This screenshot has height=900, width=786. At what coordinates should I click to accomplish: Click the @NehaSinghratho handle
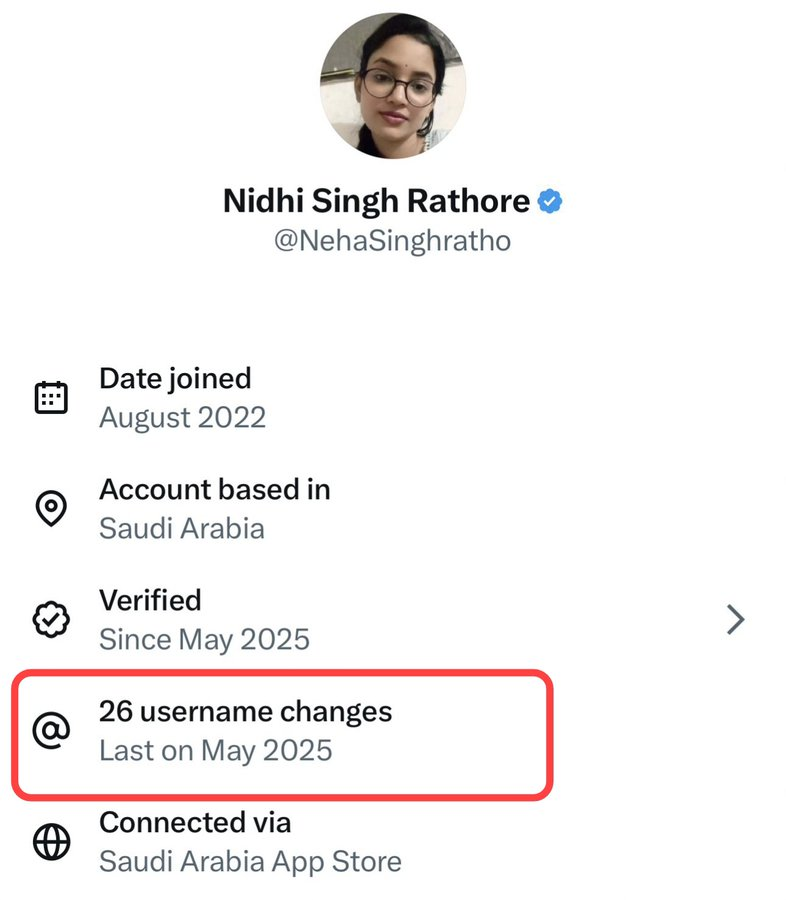click(392, 240)
